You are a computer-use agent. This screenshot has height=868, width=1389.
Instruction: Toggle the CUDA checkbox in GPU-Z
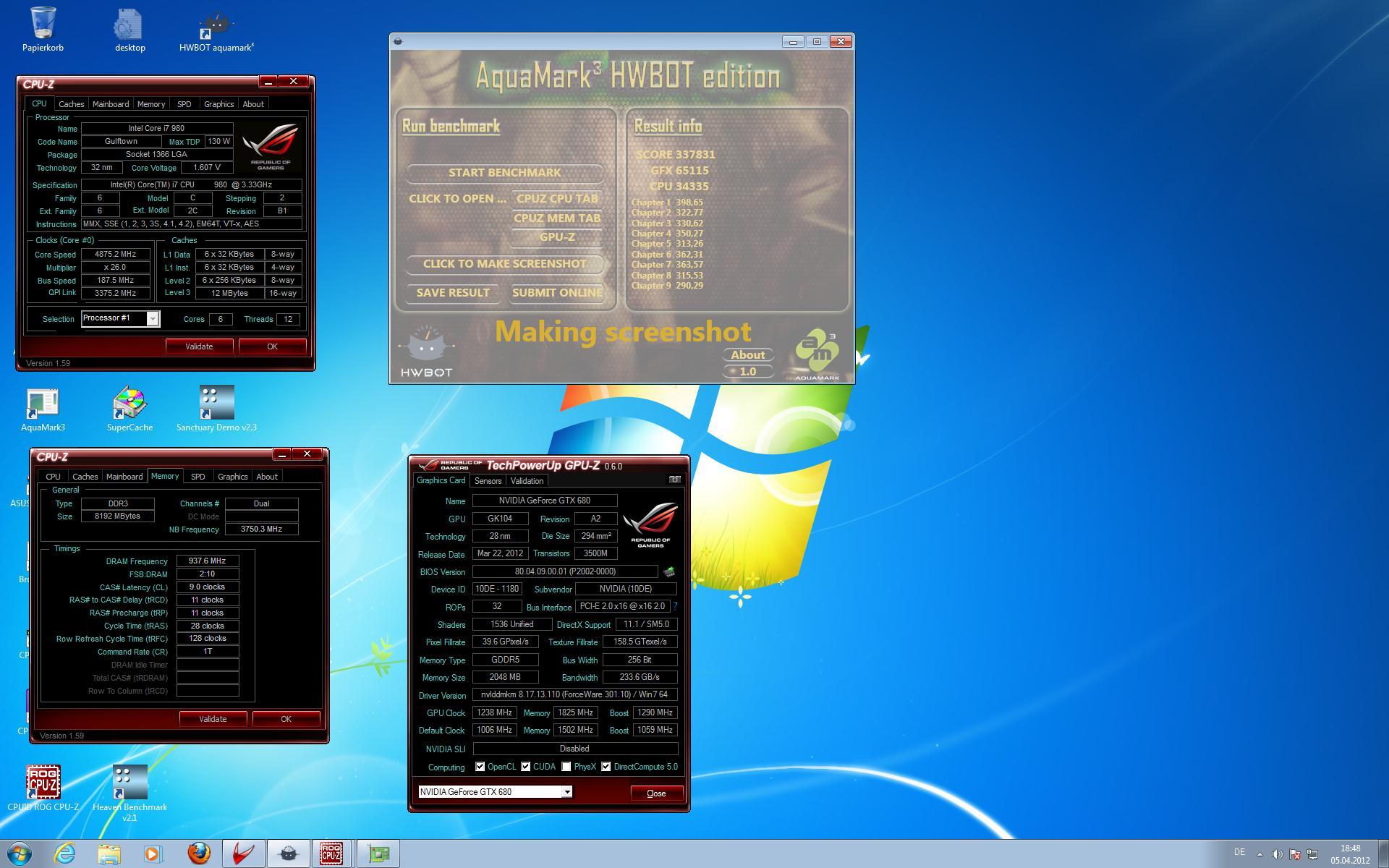pyautogui.click(x=525, y=767)
